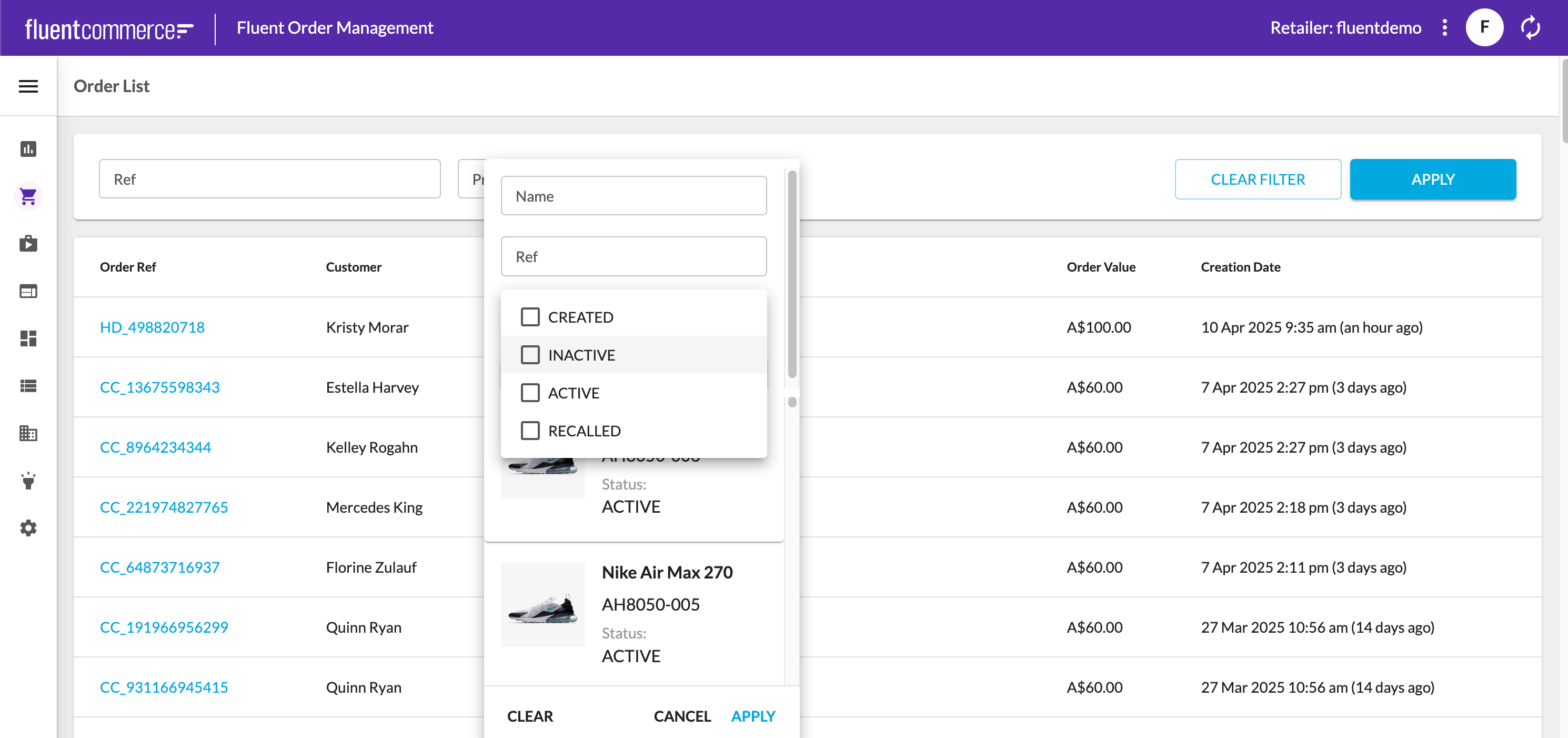Open the fulfilment briefcase sidebar icon
The height and width of the screenshot is (738, 1568).
coord(28,244)
